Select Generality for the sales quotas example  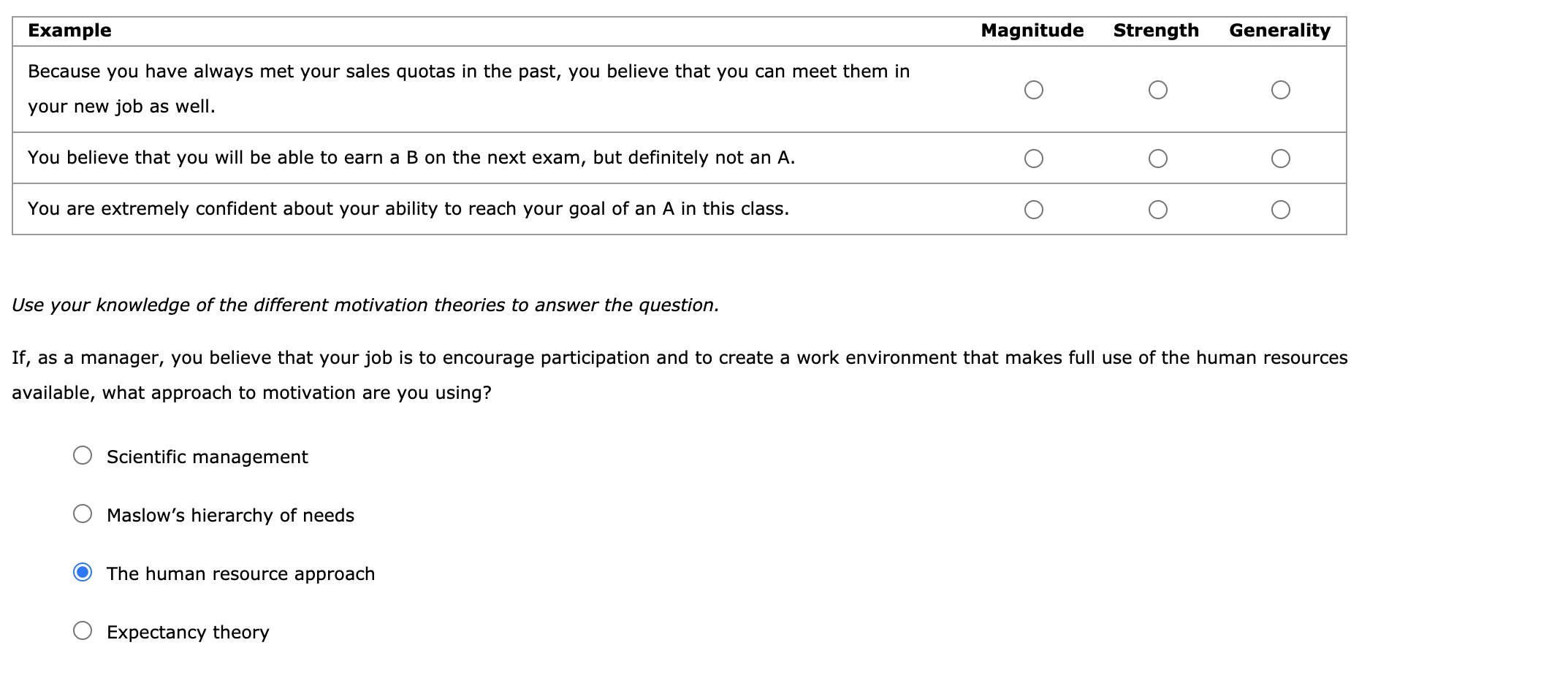[x=1280, y=90]
